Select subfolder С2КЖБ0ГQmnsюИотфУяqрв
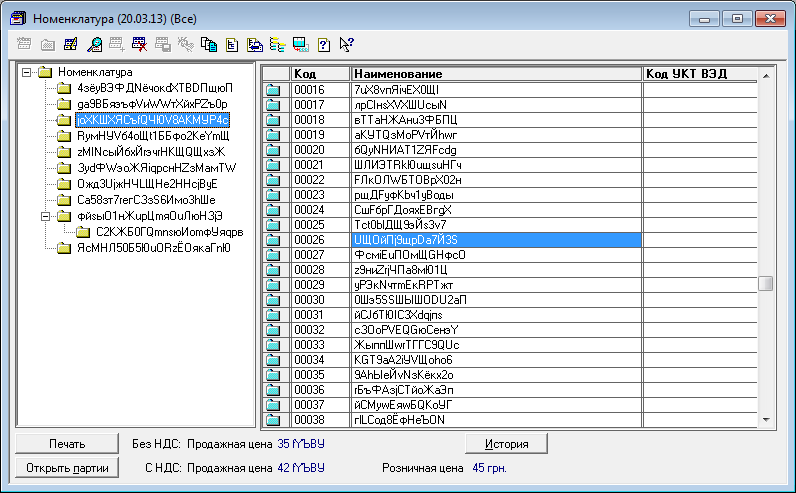Image resolution: width=796 pixels, height=493 pixels. coord(170,232)
